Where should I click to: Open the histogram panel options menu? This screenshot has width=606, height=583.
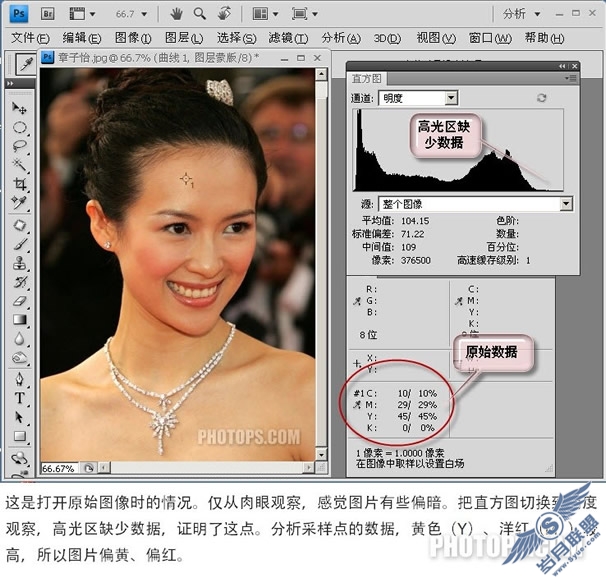[x=570, y=78]
